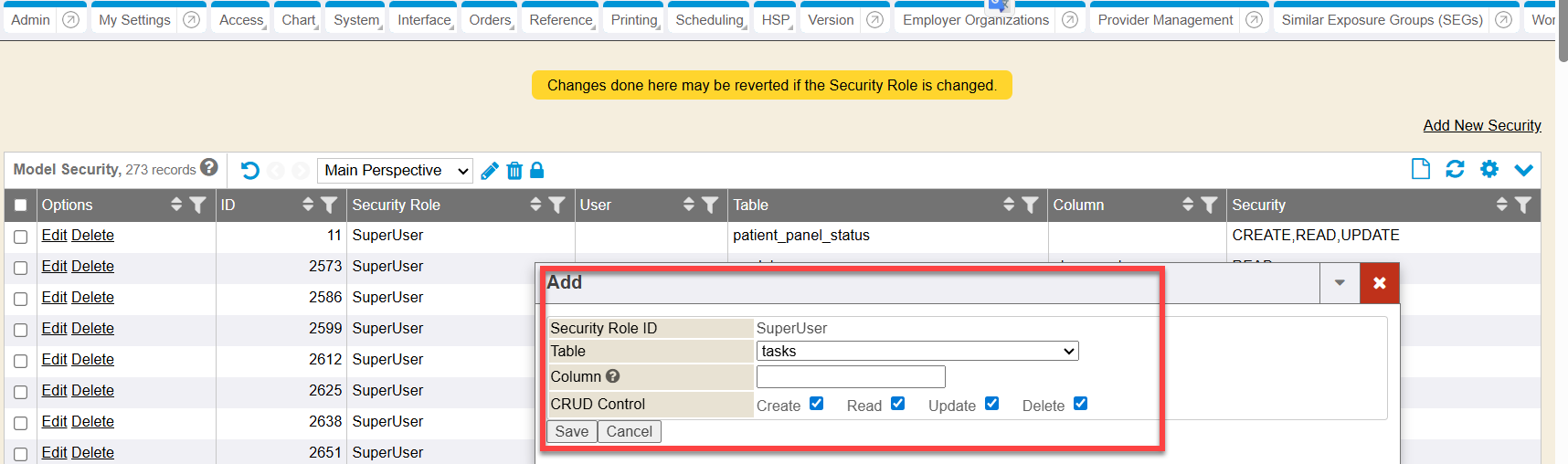This screenshot has height=464, width=1568.
Task: Check the select-all checkbox in grid header
Action: pos(20,206)
